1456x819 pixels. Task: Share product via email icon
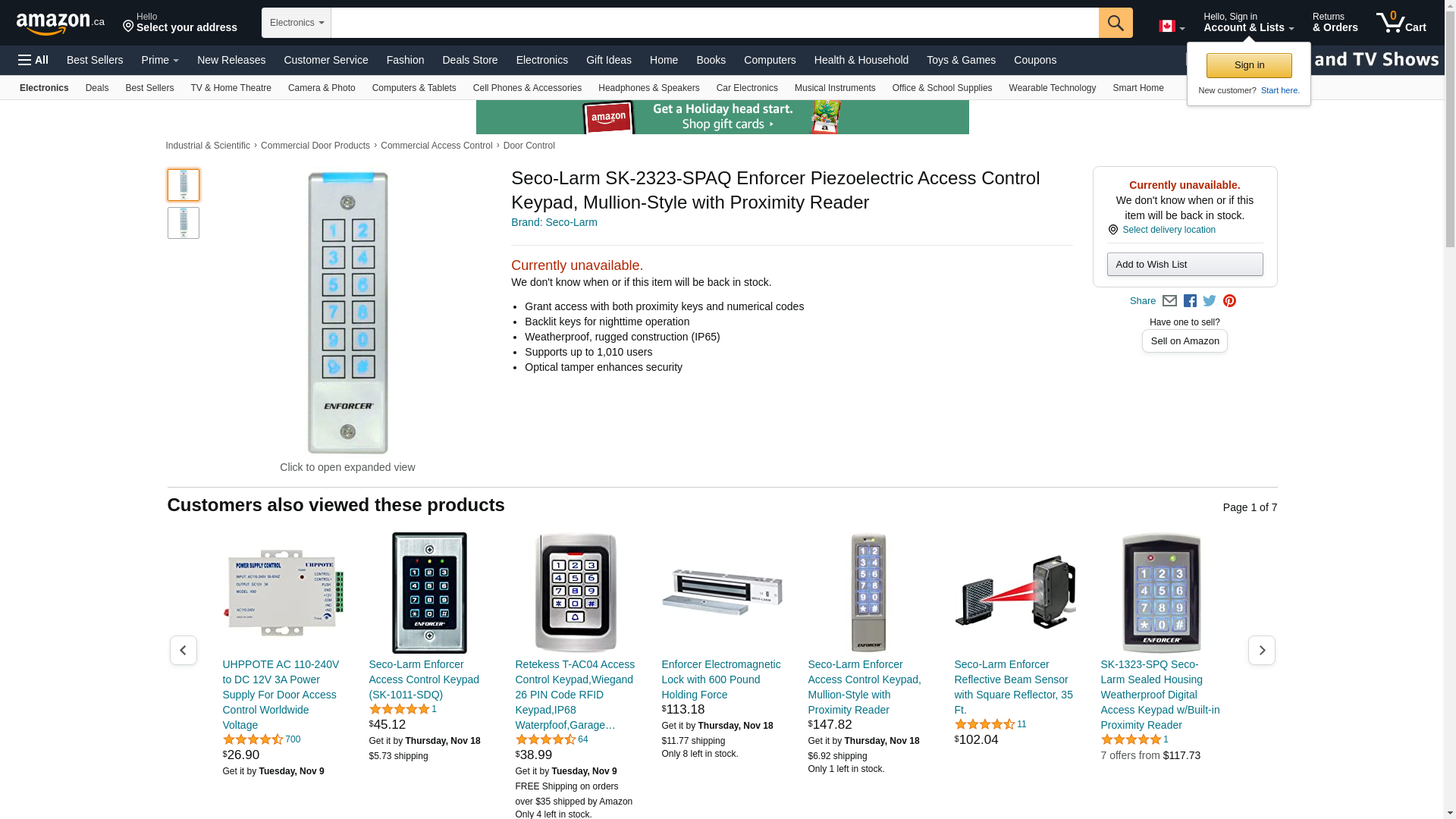1169,301
